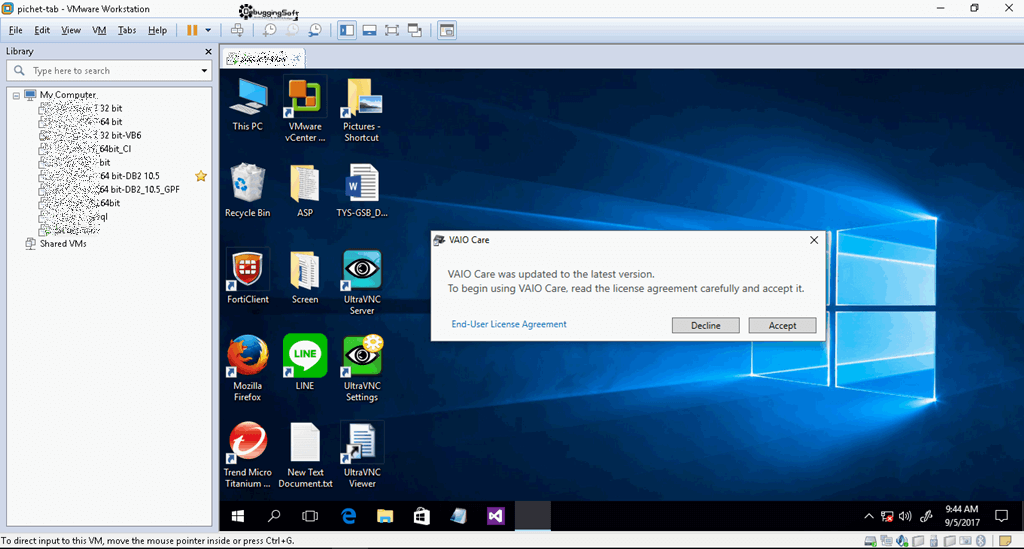Select the Pictures - Shortcut folder icon
Screen dimensions: 1024x549
pyautogui.click(x=362, y=110)
